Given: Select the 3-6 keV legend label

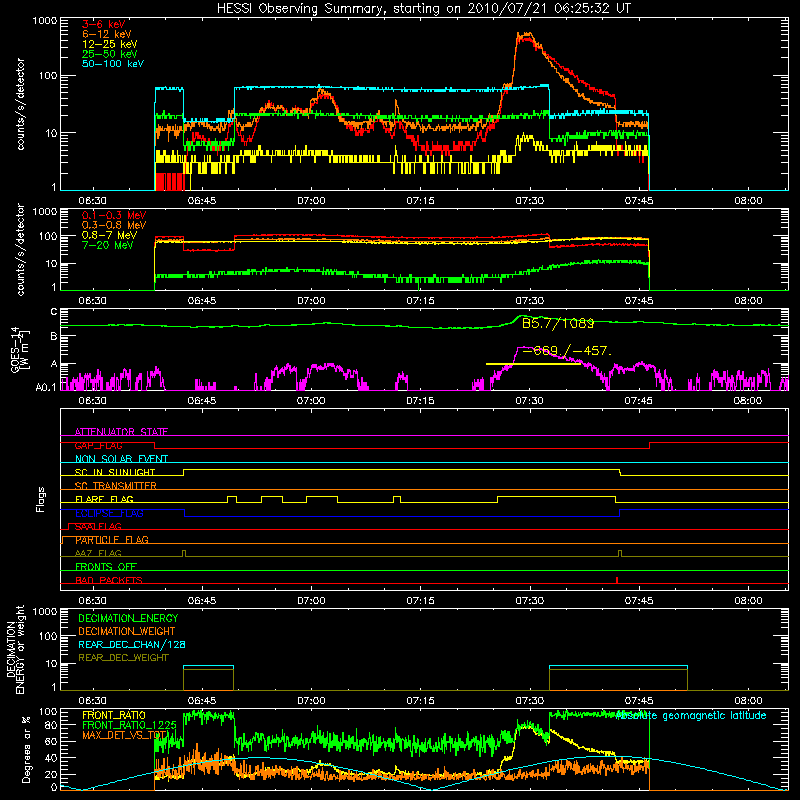Looking at the screenshot, I should click(x=103, y=24).
